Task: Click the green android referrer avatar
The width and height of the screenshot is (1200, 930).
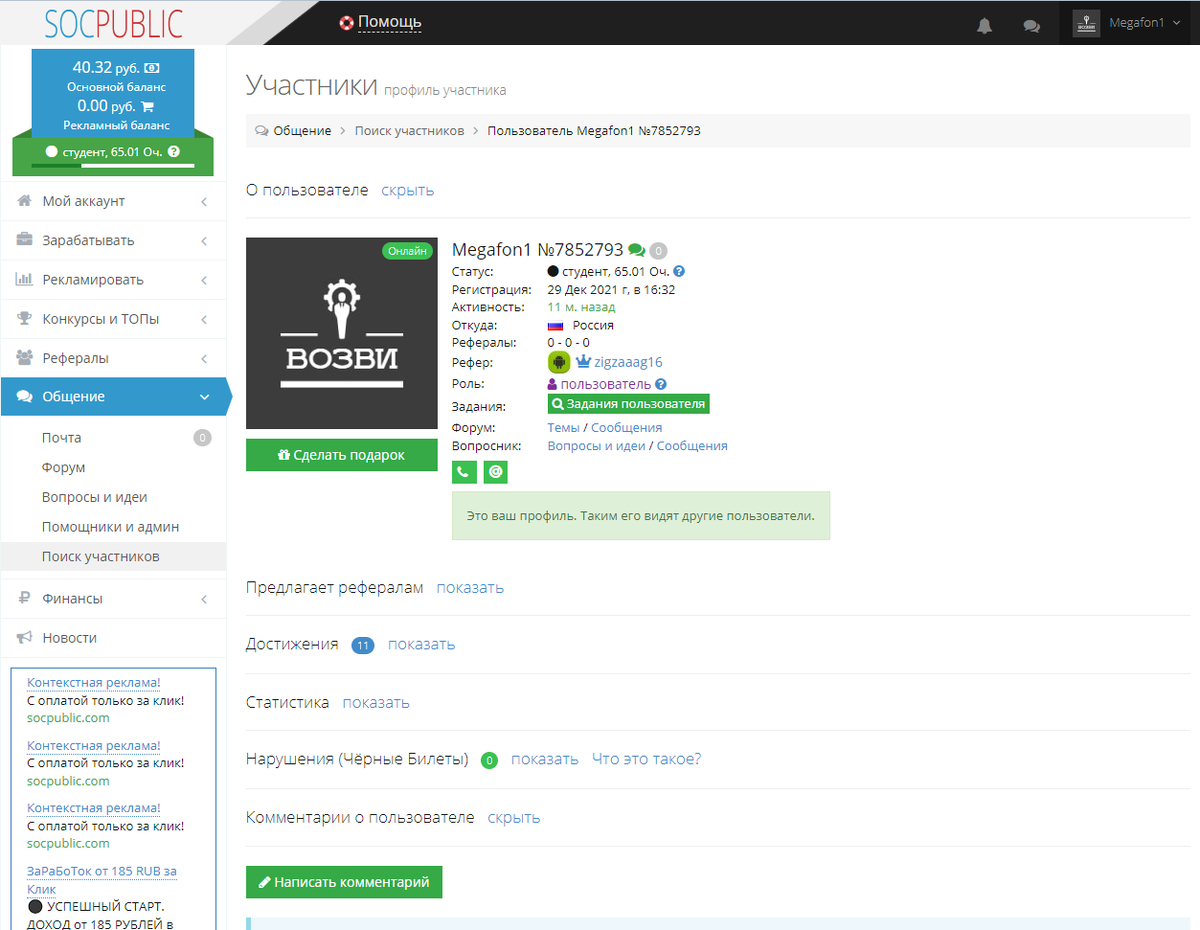Action: click(559, 362)
